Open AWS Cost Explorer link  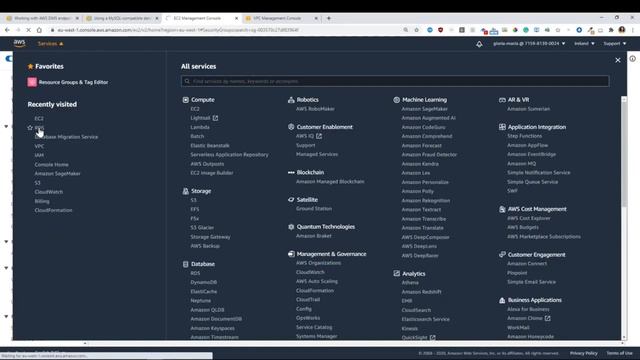pos(529,218)
